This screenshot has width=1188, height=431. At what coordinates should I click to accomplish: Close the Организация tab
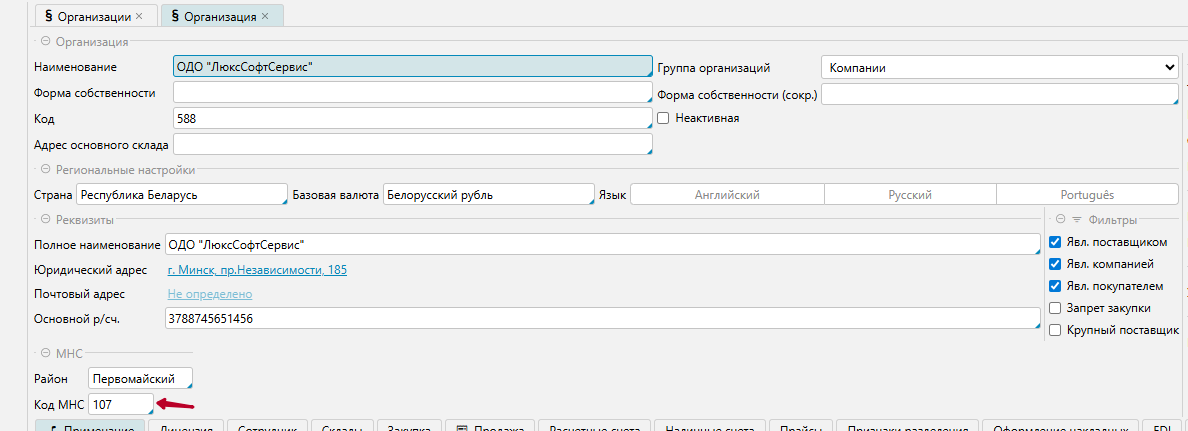264,17
